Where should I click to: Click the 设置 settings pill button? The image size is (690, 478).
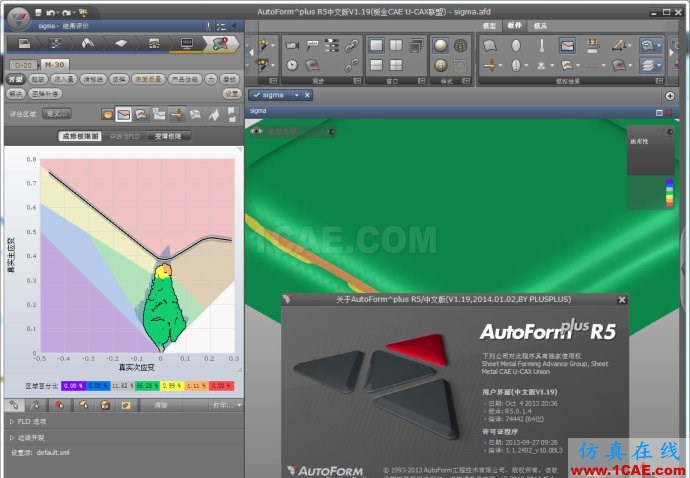tap(232, 93)
